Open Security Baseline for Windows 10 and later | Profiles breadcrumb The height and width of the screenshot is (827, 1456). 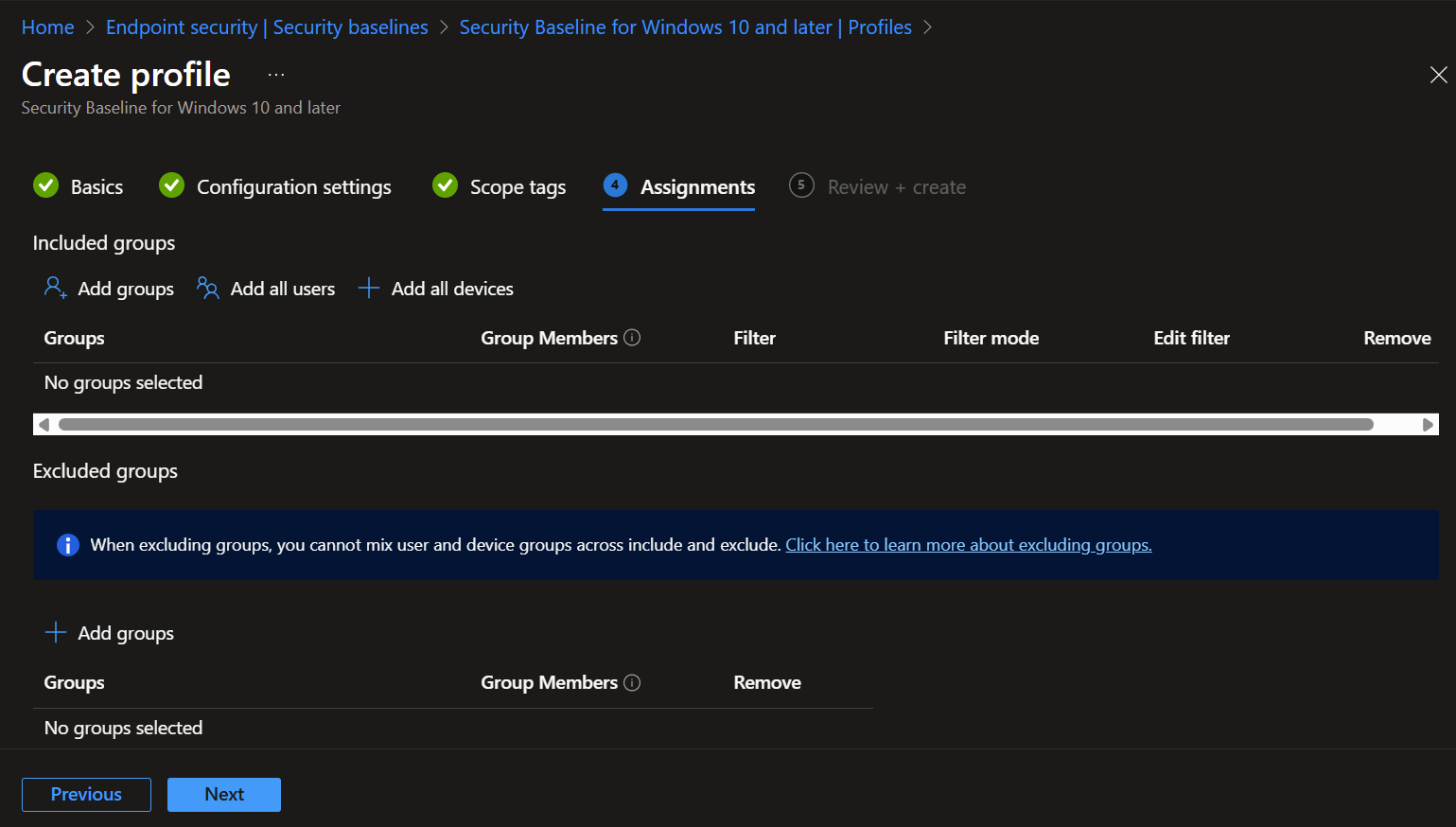685,27
